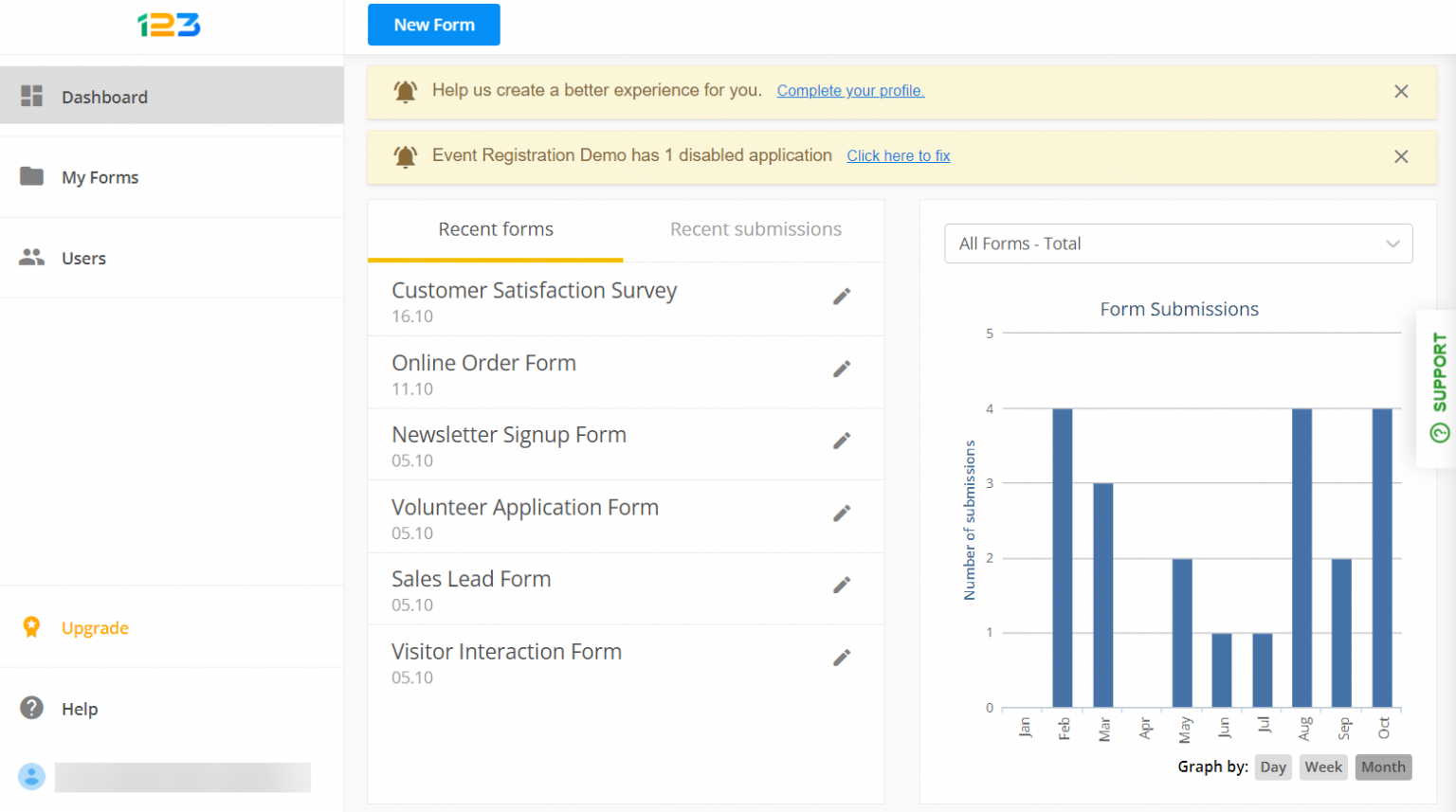Click the New Form button
This screenshot has height=812, width=1456.
tap(434, 25)
